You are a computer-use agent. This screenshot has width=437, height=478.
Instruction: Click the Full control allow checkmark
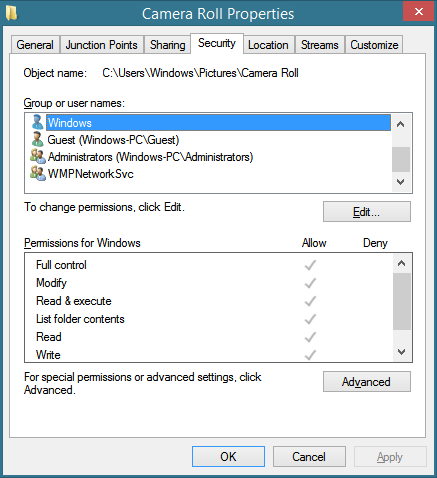310,265
